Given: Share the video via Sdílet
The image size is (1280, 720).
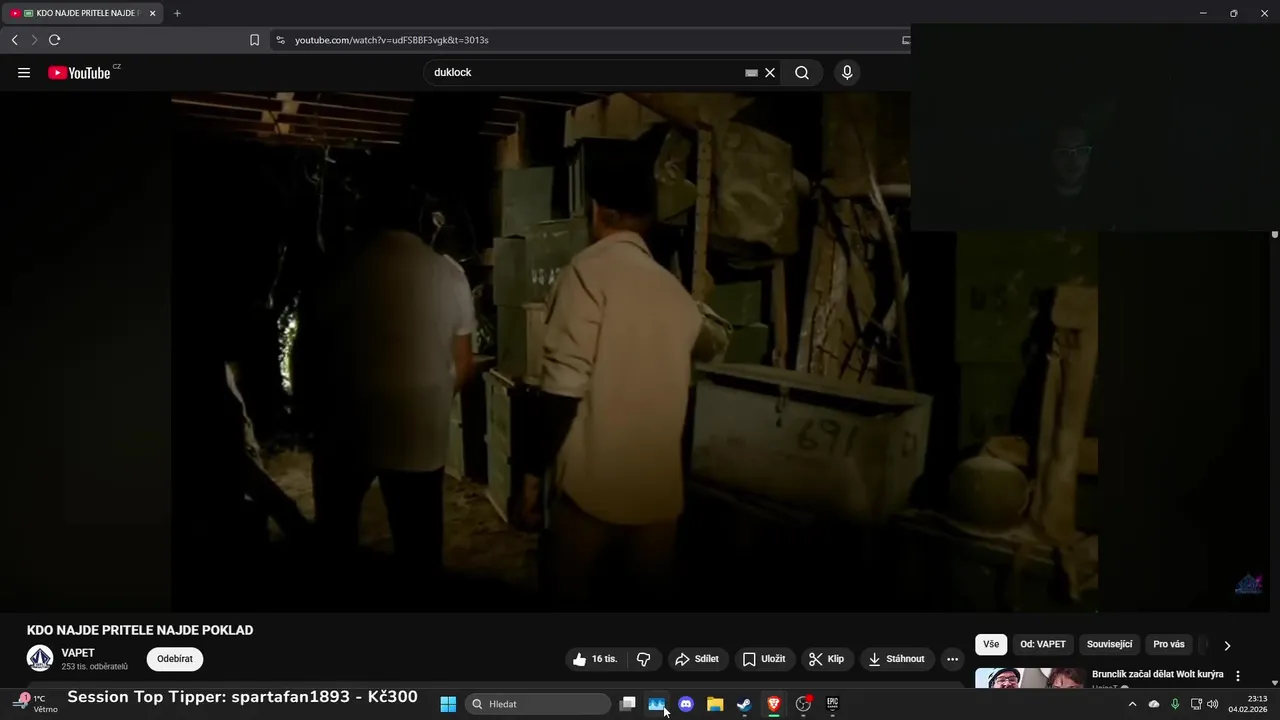Looking at the screenshot, I should coord(697,659).
